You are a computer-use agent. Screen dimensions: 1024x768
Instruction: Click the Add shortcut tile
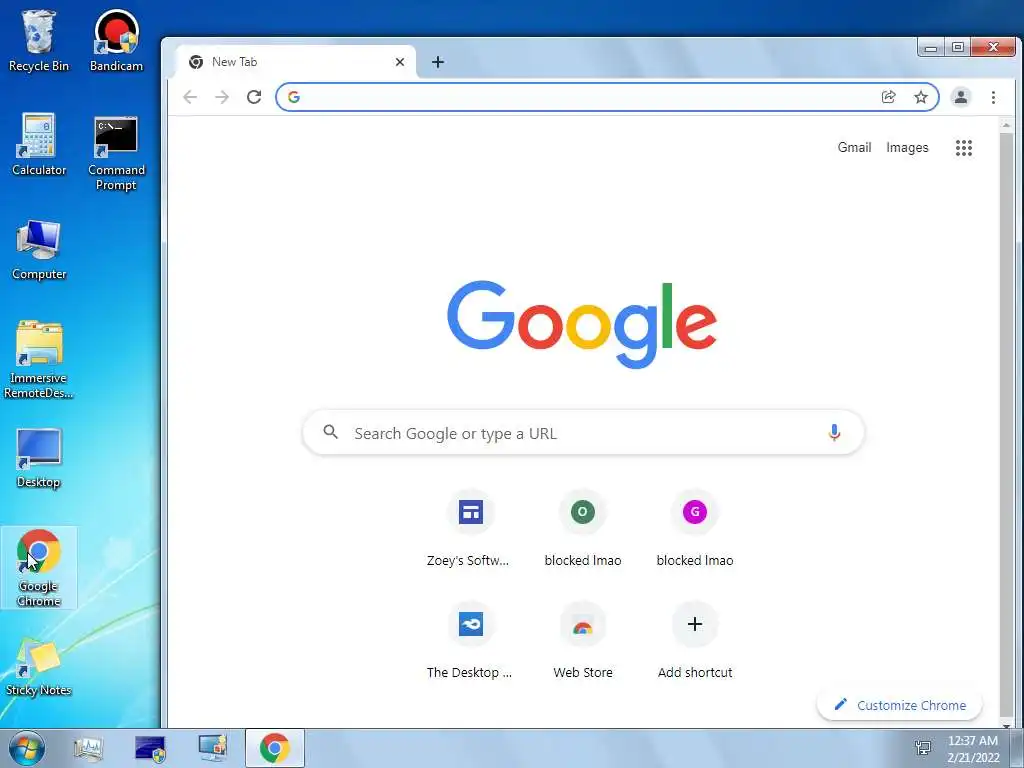(695, 640)
